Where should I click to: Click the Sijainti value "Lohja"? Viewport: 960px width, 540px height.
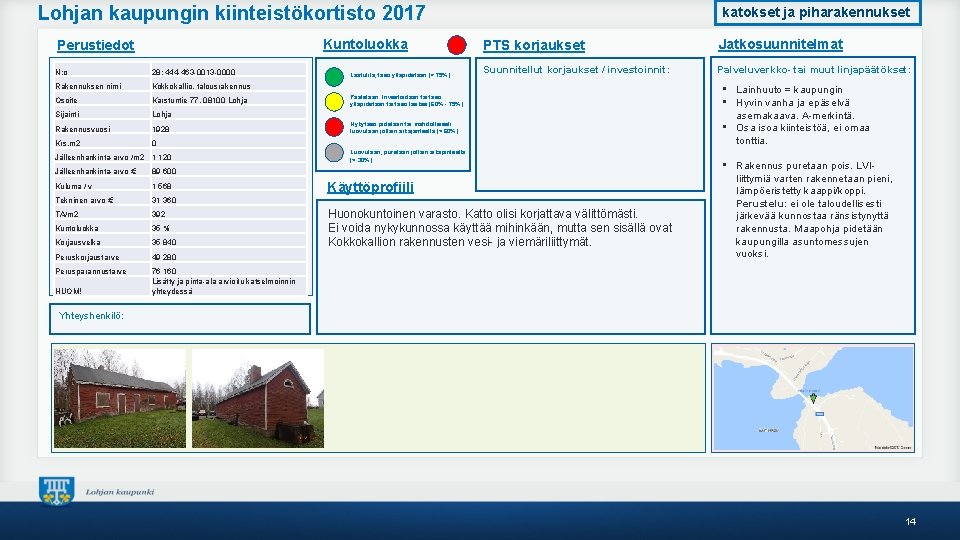162,114
